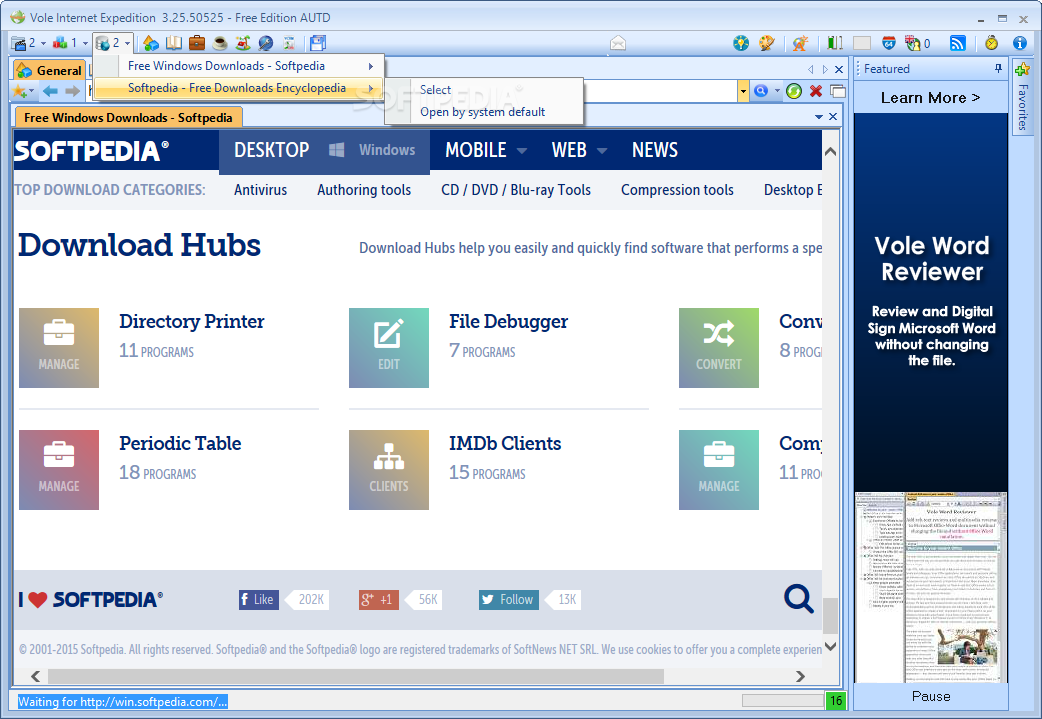Click Select in the submenu
The height and width of the screenshot is (719, 1042).
435,90
